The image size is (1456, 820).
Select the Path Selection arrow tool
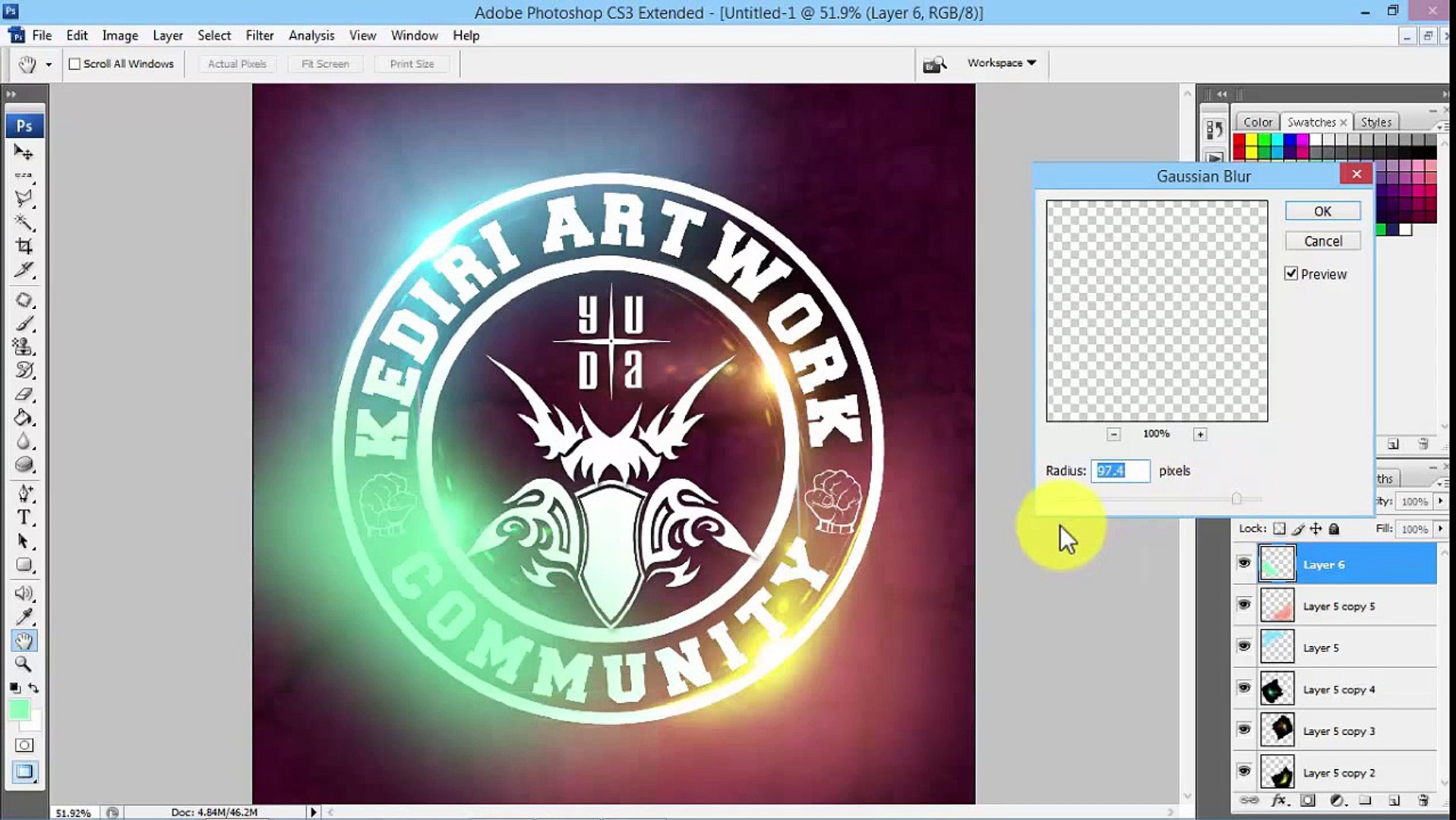coord(24,541)
